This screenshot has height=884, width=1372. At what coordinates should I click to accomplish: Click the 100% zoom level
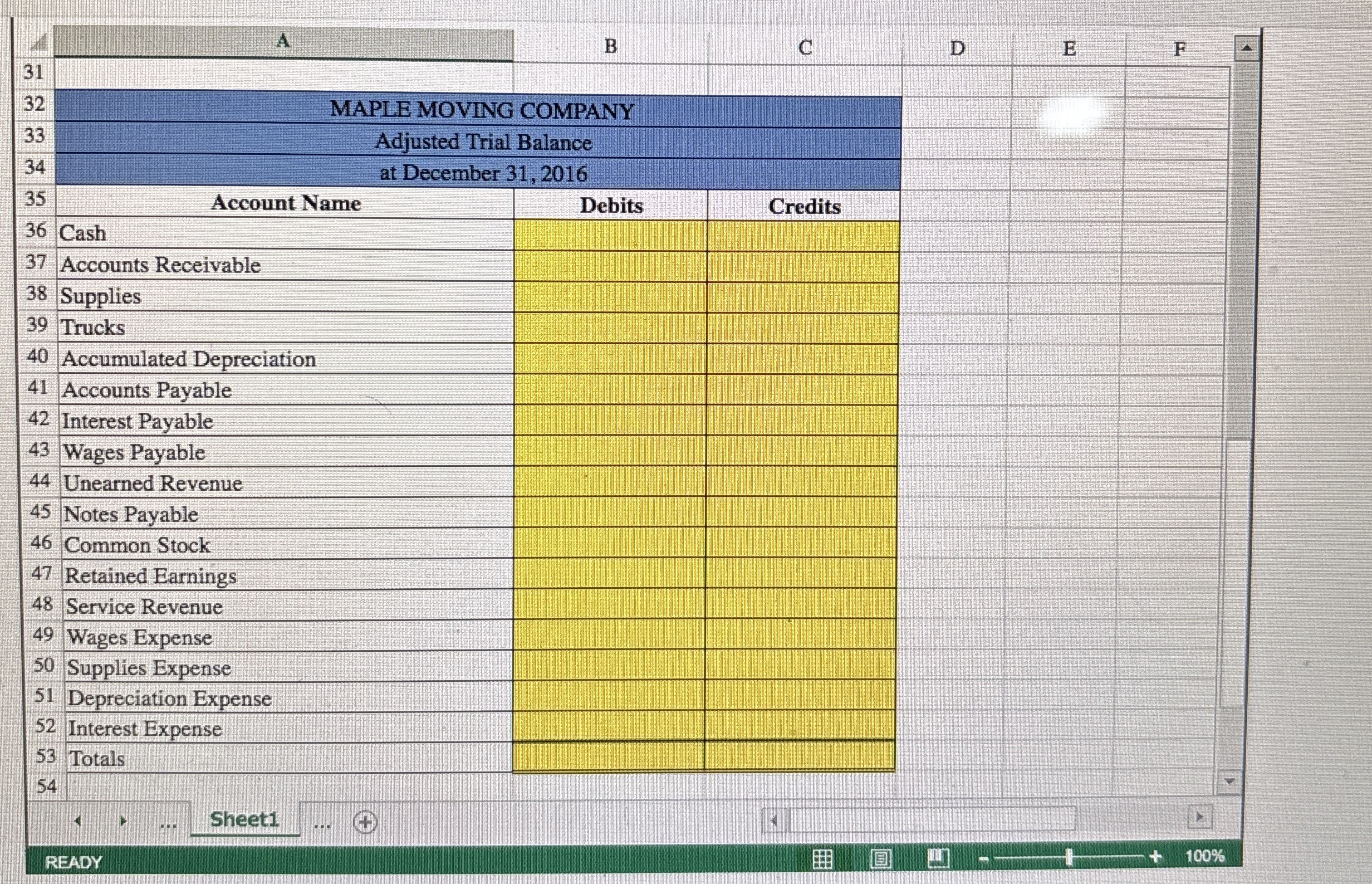[1204, 856]
